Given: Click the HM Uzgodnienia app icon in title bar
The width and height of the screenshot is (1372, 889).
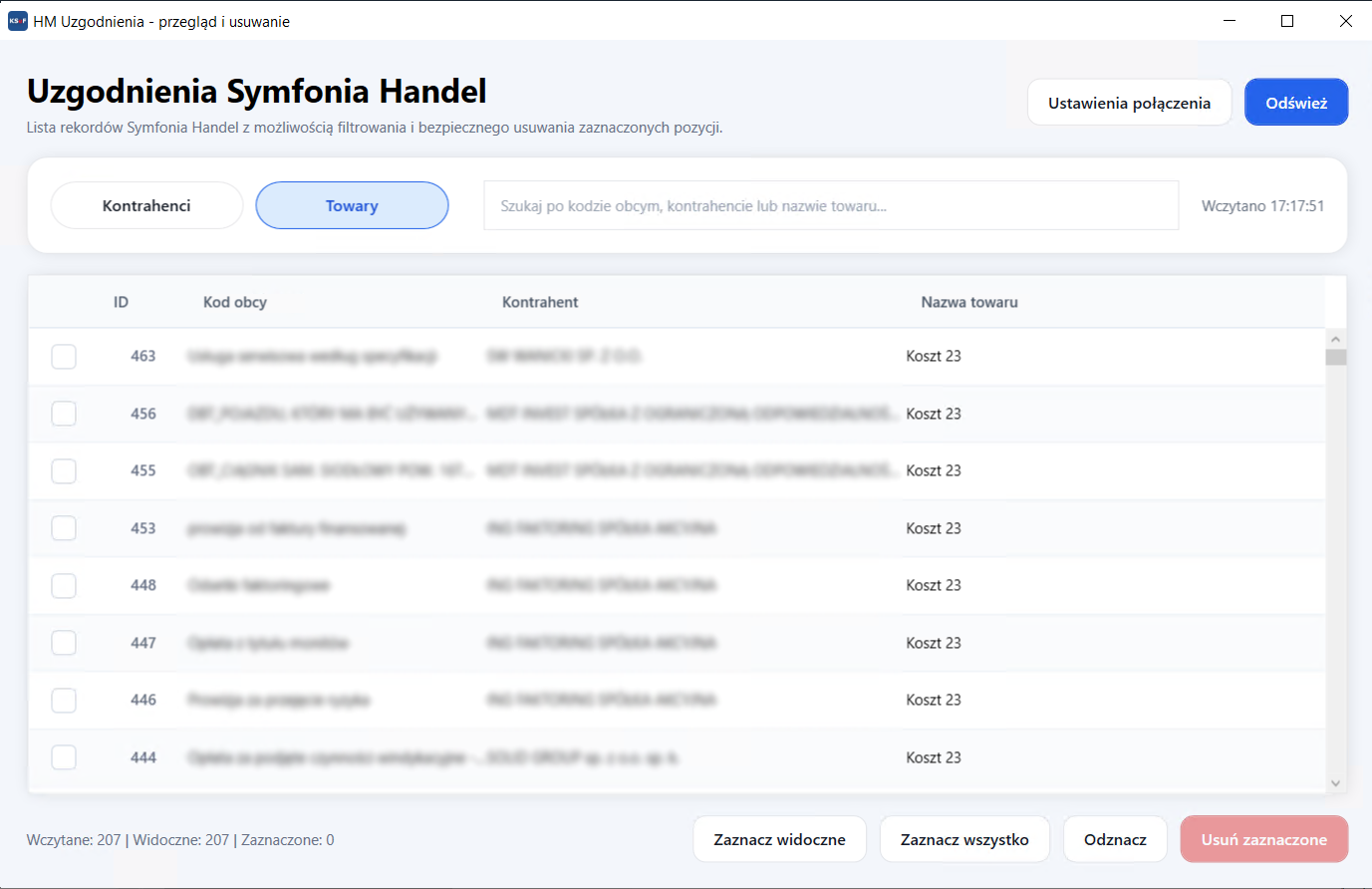Looking at the screenshot, I should click(x=18, y=21).
